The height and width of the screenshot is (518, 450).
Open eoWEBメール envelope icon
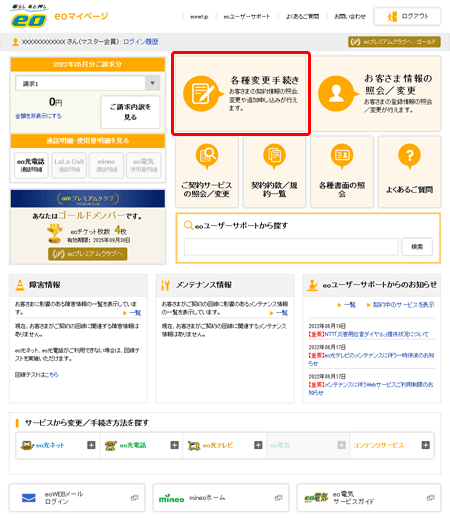(29, 498)
